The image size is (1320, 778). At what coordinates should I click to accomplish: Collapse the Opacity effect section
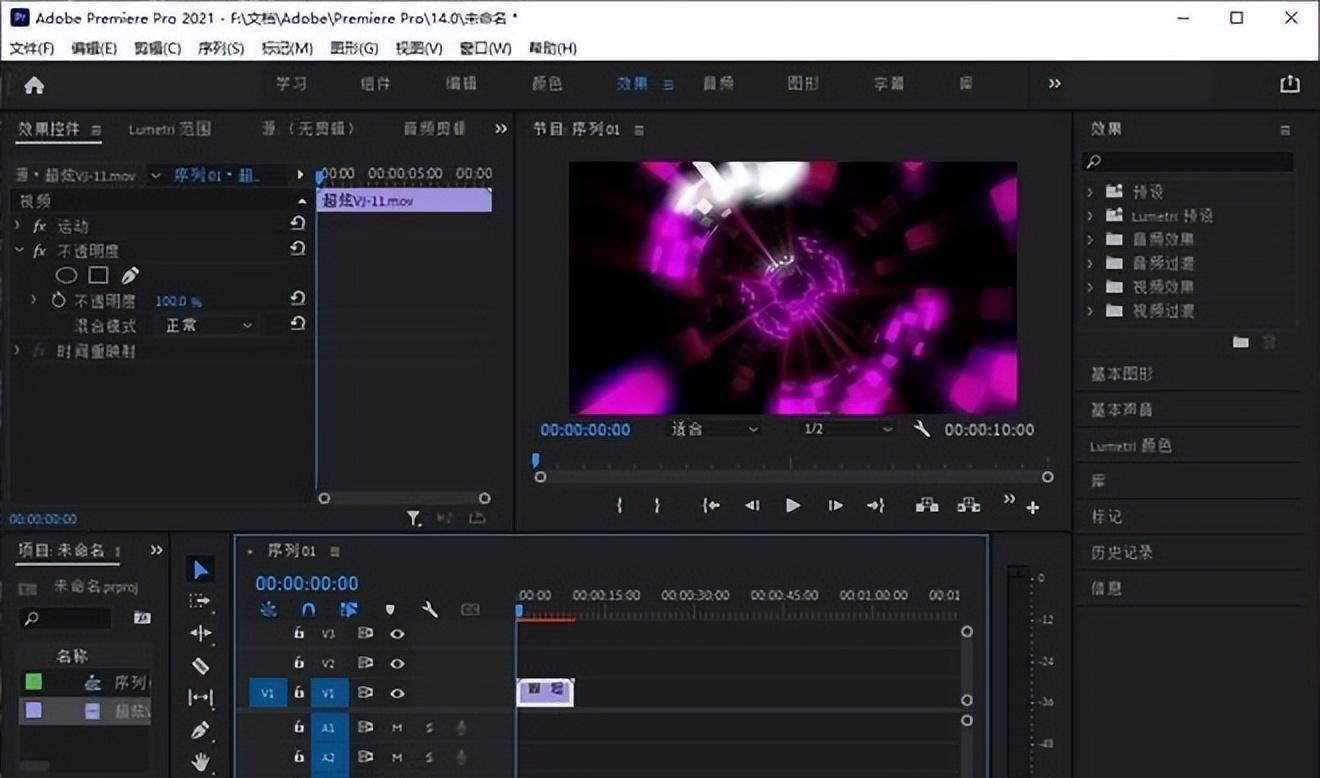pos(17,250)
